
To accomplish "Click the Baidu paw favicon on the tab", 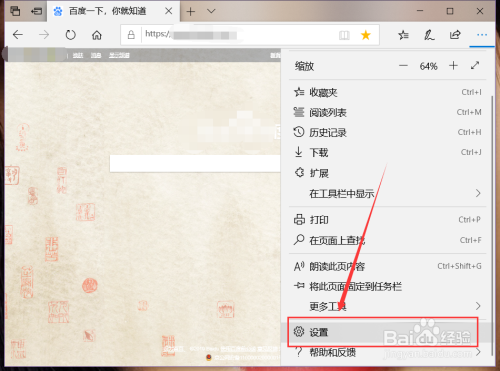I will point(58,12).
